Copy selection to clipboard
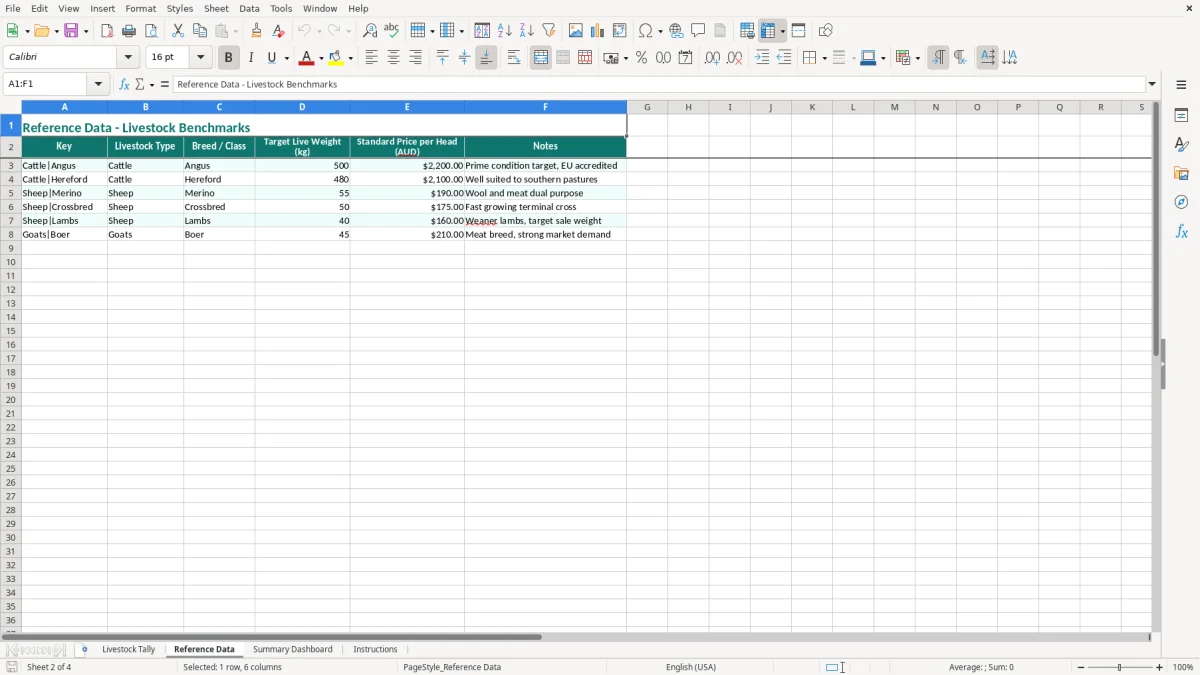The image size is (1200, 675). tap(200, 31)
